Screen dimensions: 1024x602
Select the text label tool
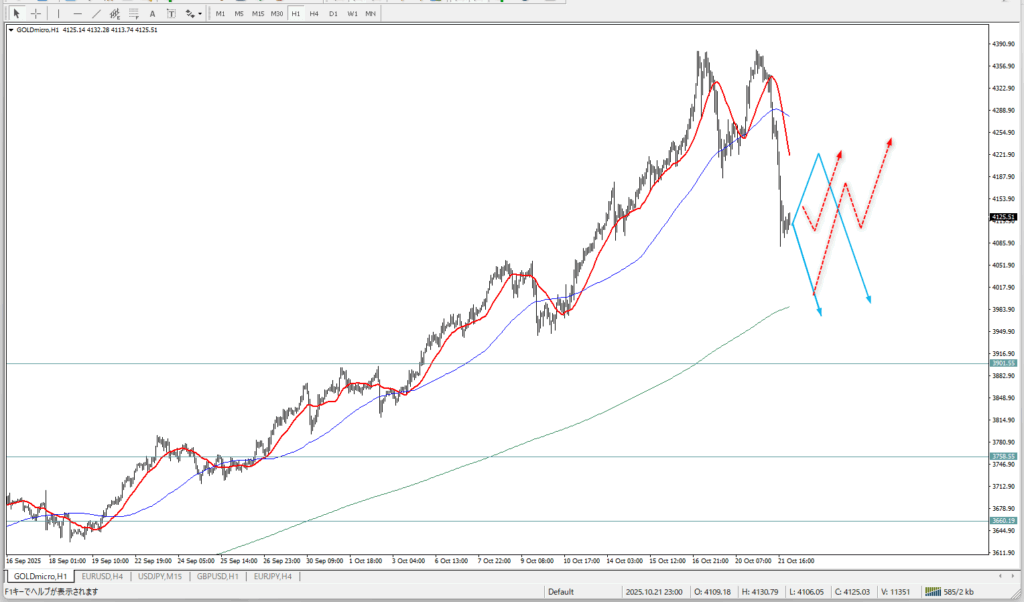pyautogui.click(x=170, y=14)
